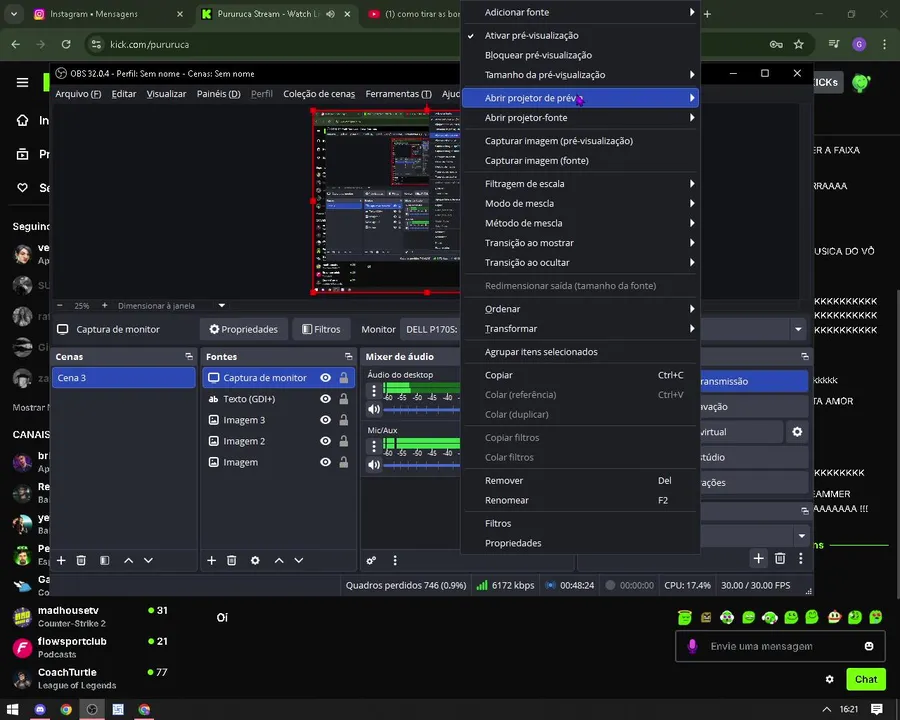The width and height of the screenshot is (900, 720).
Task: Click Envie uma mensagem chat input
Action: 781,646
